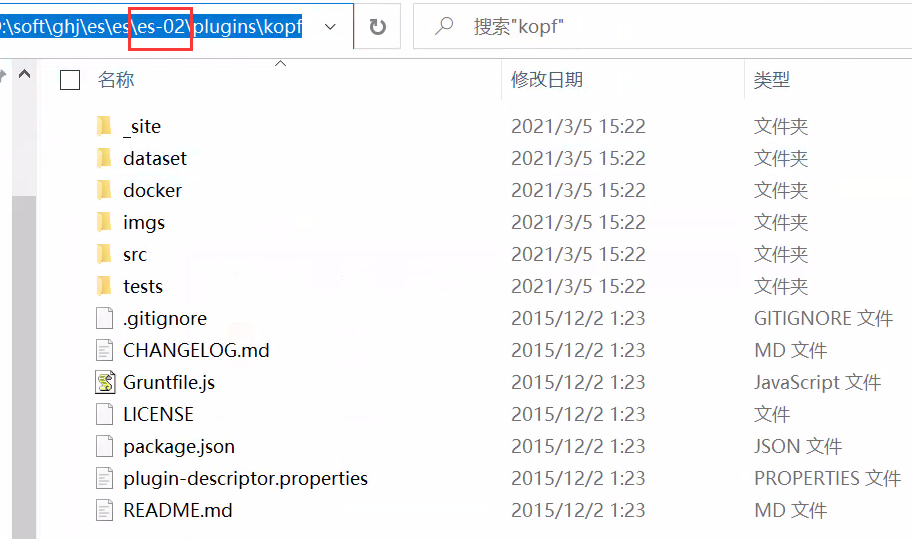Select the dataset folder name

click(x=155, y=158)
